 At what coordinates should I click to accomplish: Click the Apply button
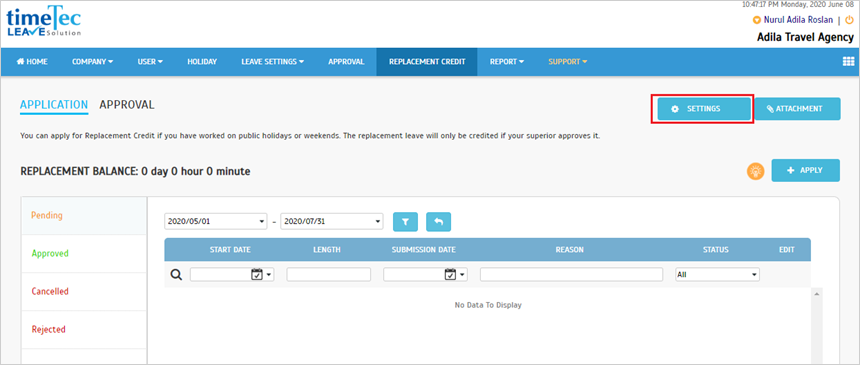point(805,170)
